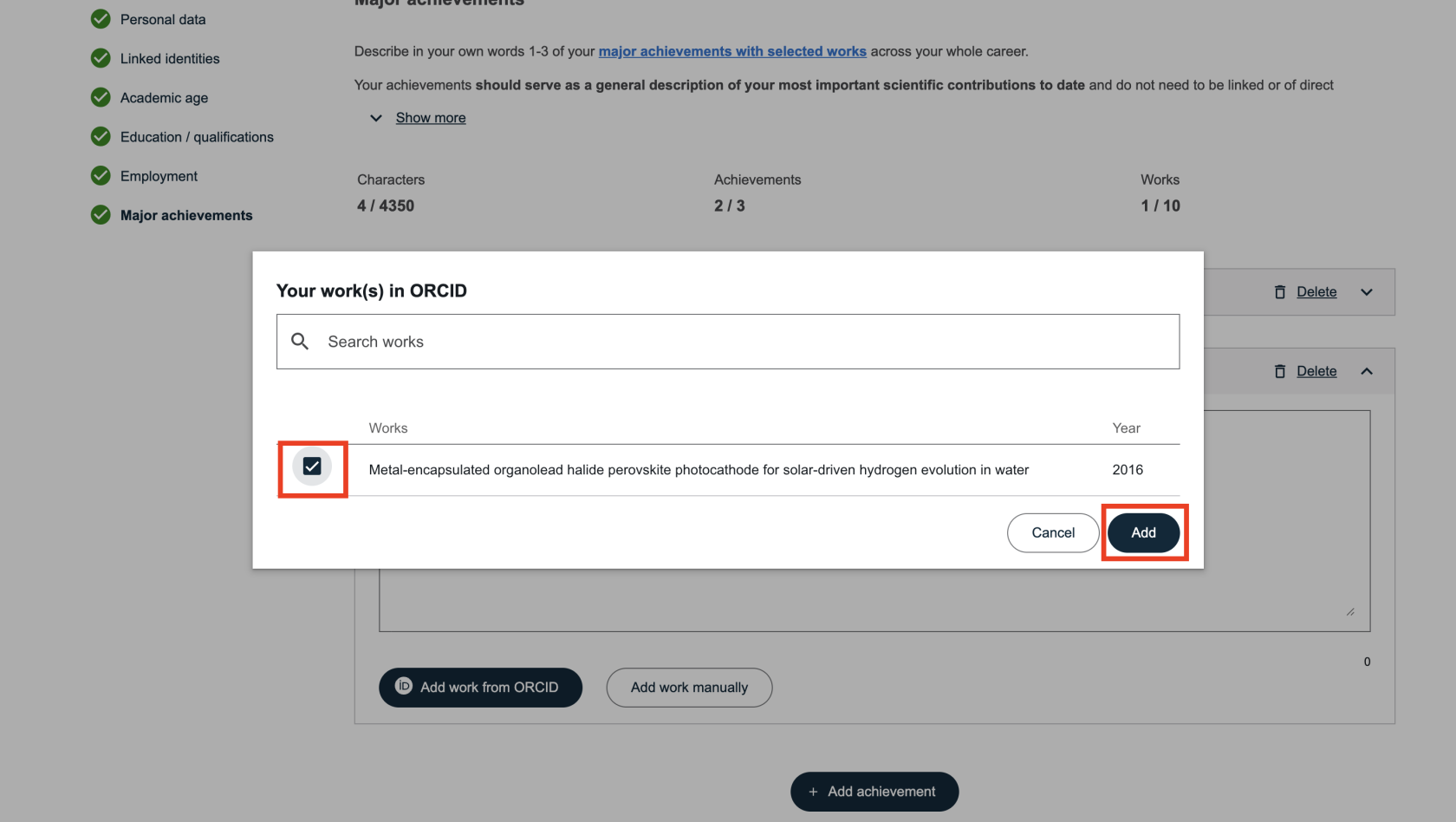
Task: Tick the checkbox for the perovskite photocathode work
Action: (312, 466)
